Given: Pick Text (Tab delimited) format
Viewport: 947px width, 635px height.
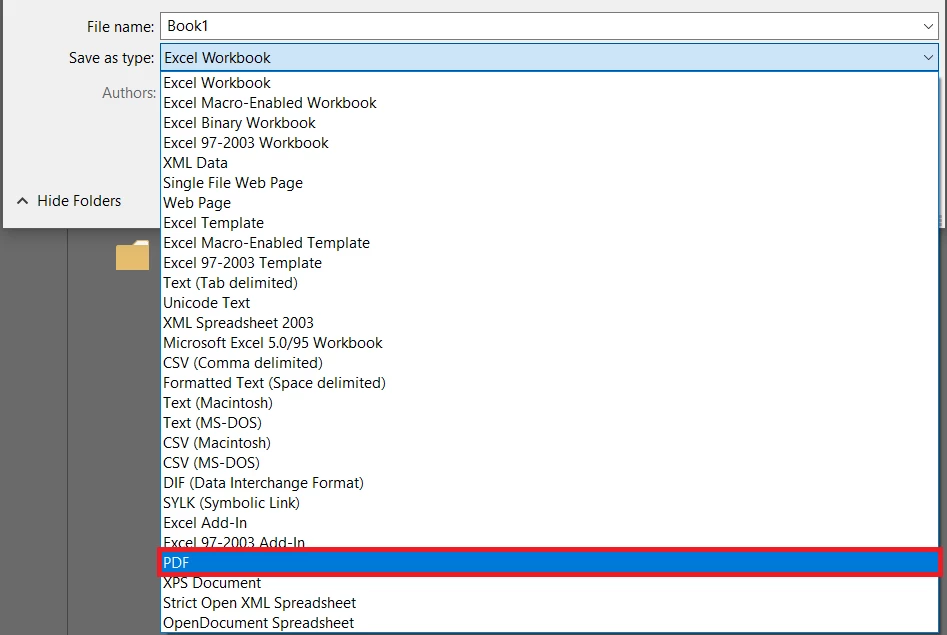Looking at the screenshot, I should [x=550, y=282].
